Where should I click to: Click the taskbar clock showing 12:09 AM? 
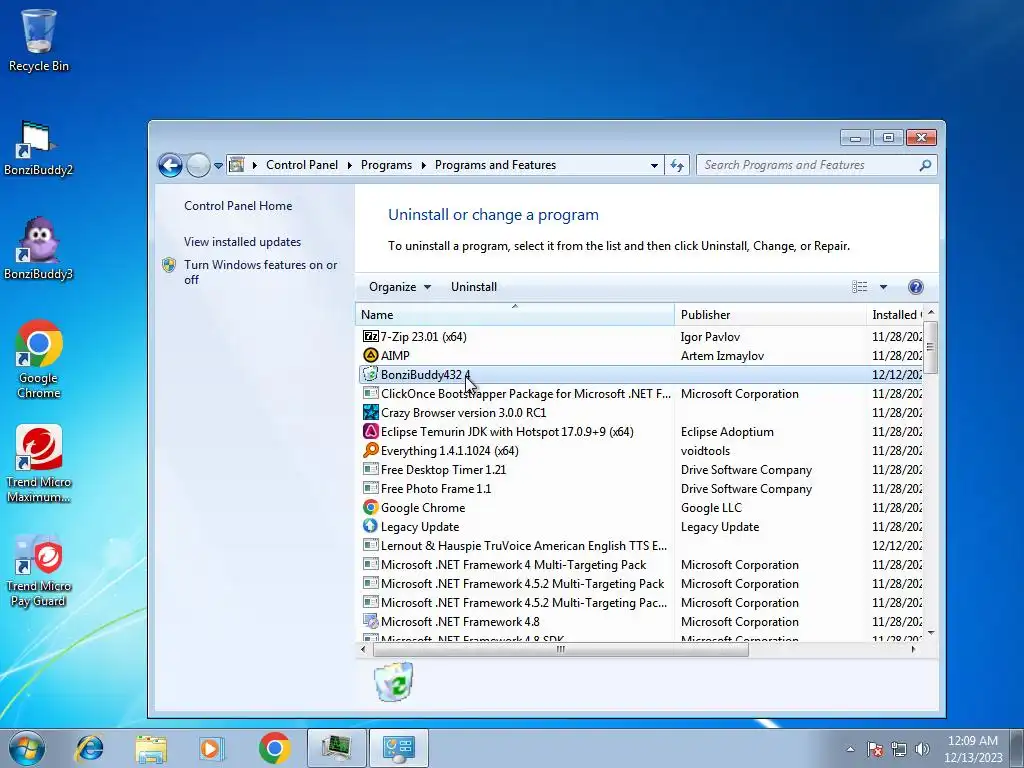tap(972, 749)
